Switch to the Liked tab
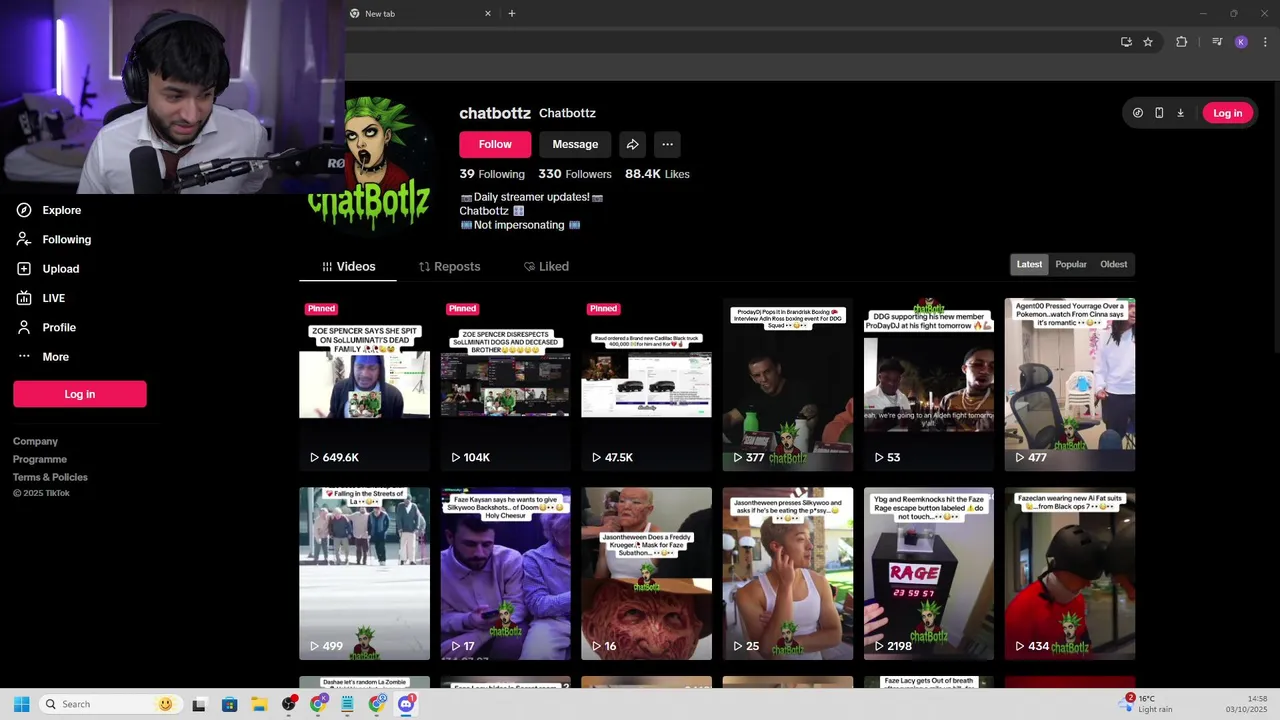1280x720 pixels. coord(546,266)
